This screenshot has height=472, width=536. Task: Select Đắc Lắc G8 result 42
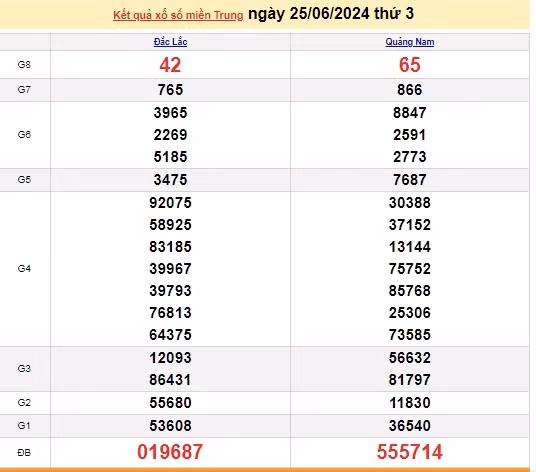click(x=170, y=65)
